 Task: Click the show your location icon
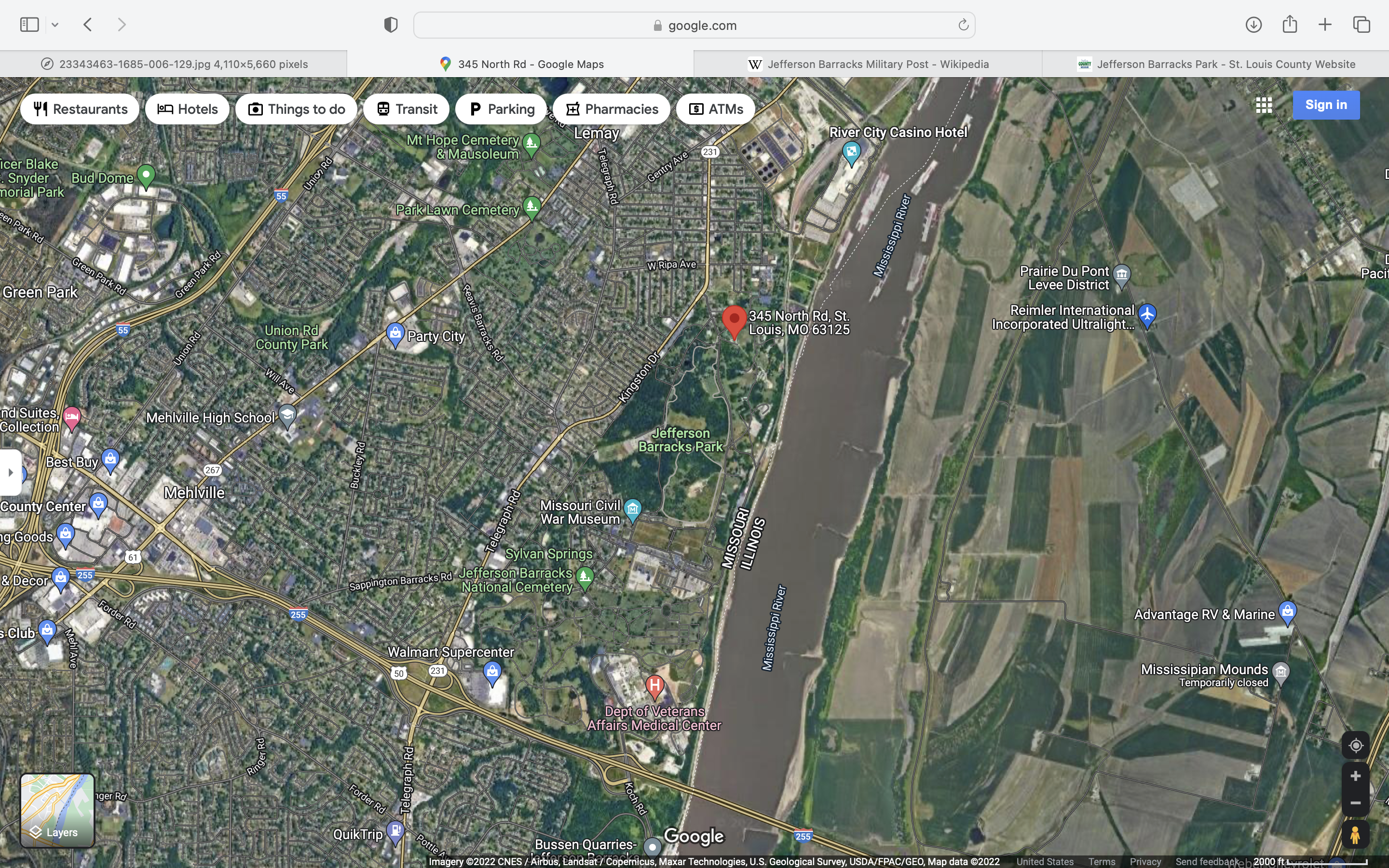pyautogui.click(x=1355, y=745)
